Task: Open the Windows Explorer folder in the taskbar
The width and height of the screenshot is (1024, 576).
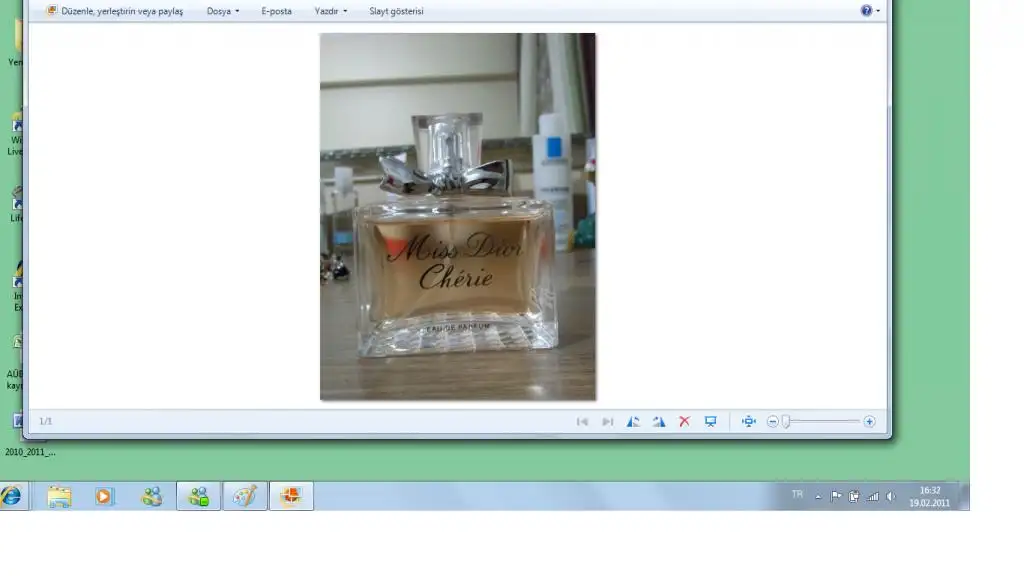Action: tap(59, 496)
